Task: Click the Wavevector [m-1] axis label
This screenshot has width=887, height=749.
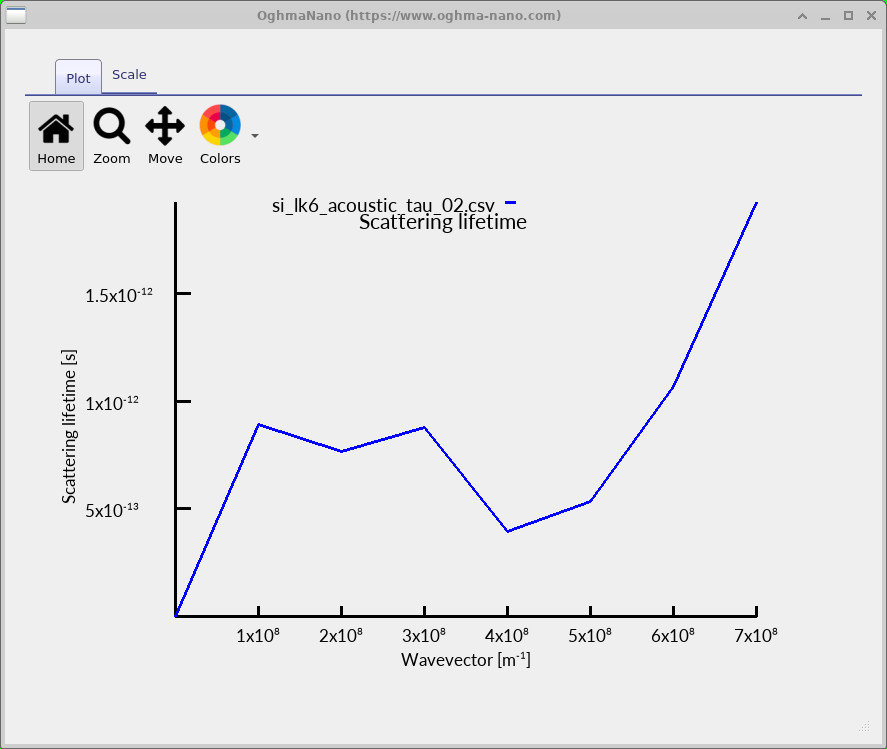Action: click(x=466, y=660)
